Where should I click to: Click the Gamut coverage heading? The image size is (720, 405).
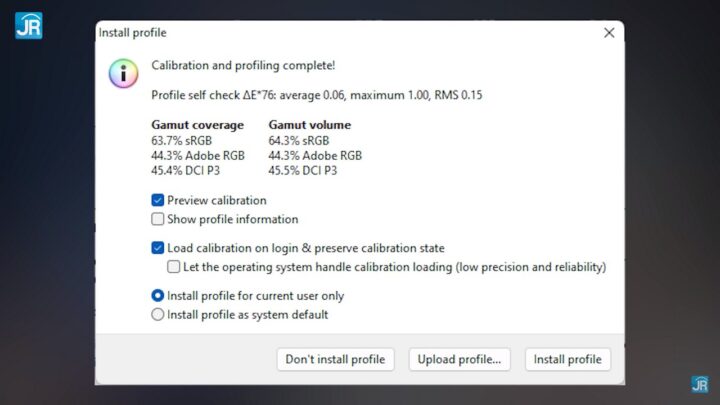coord(197,125)
